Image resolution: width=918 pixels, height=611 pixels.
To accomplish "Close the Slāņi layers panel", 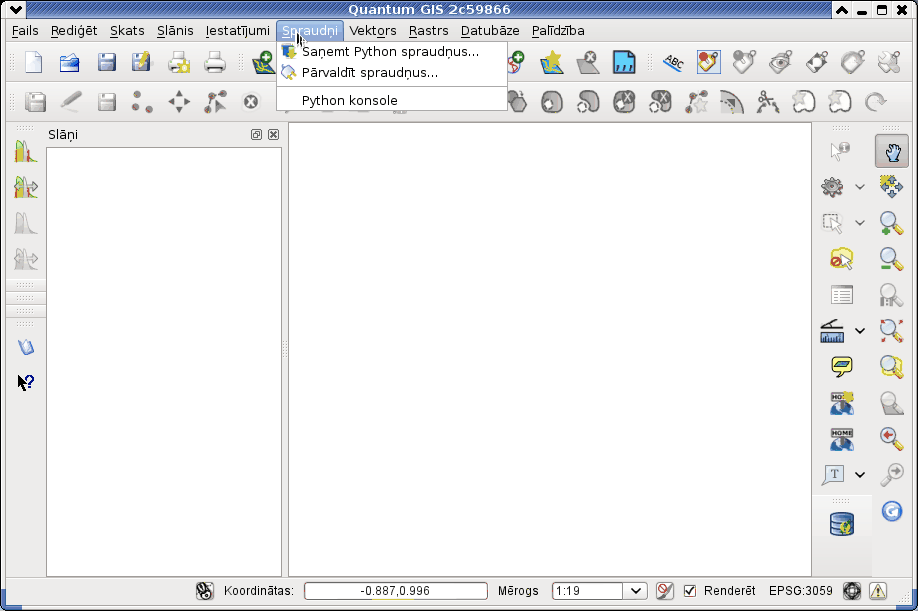I will tap(273, 135).
